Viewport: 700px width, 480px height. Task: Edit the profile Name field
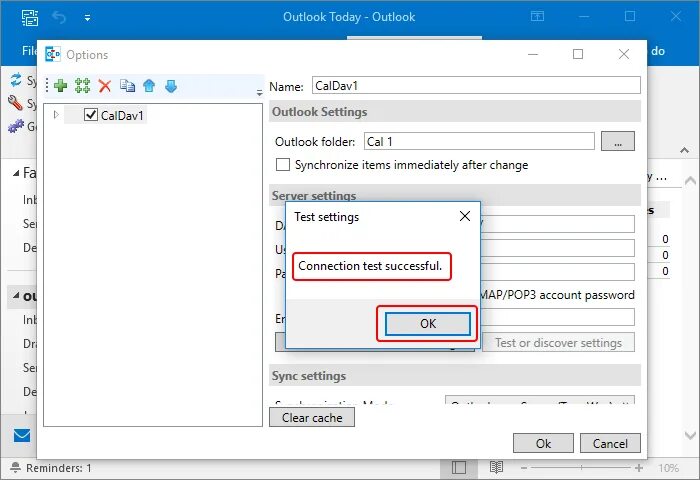476,85
